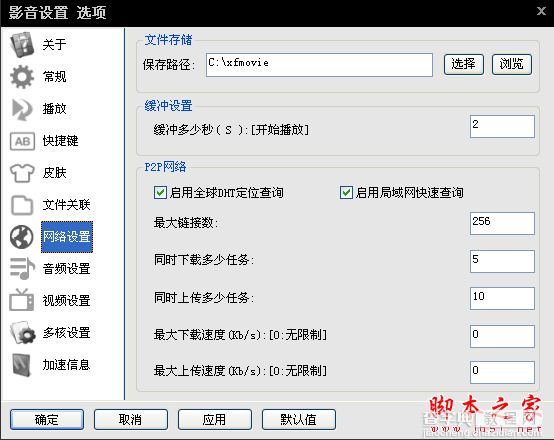Restore defaults with 默认值 button
The image size is (554, 440).
299,420
